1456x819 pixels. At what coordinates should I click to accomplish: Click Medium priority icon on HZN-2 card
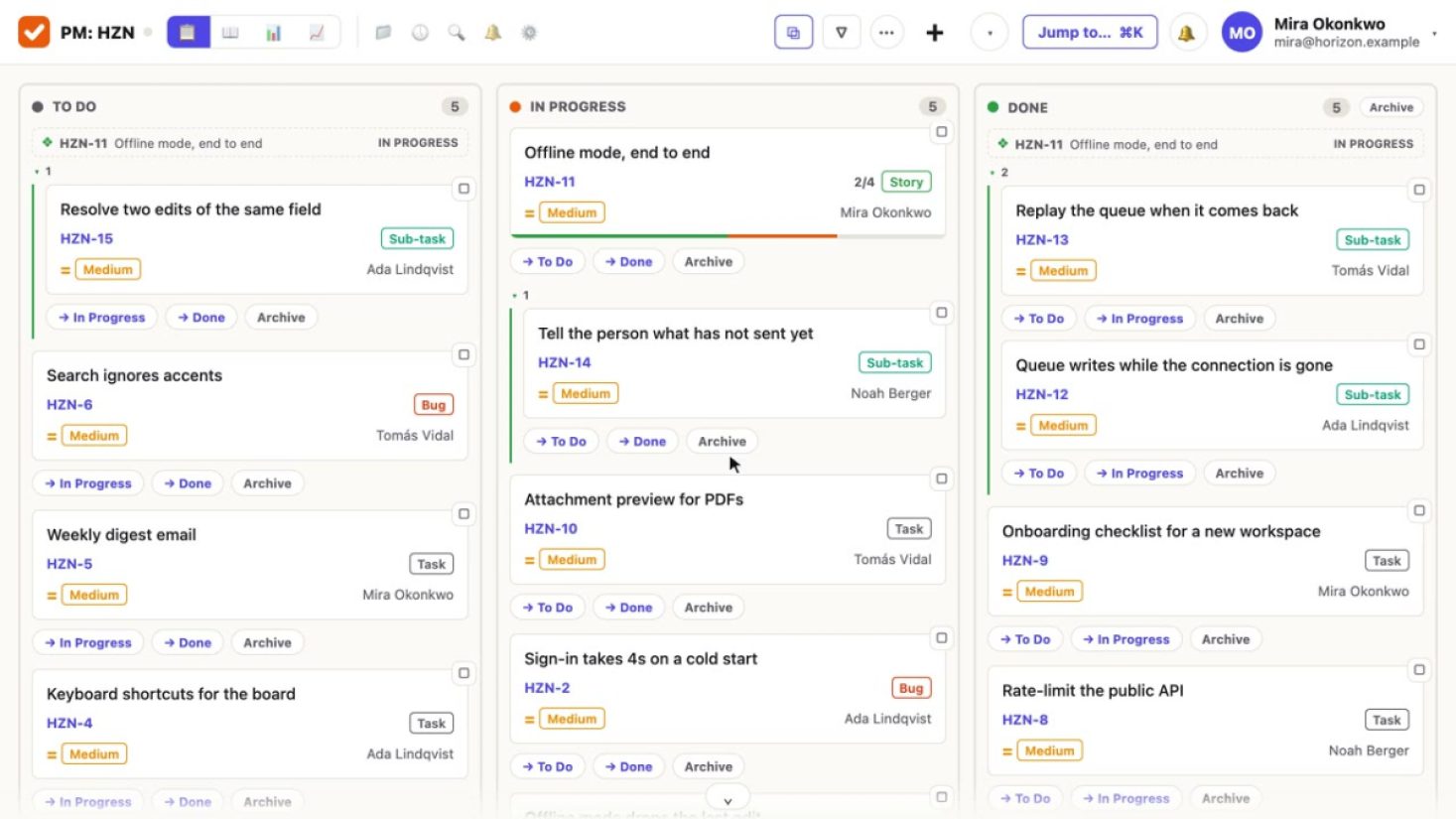tap(529, 719)
